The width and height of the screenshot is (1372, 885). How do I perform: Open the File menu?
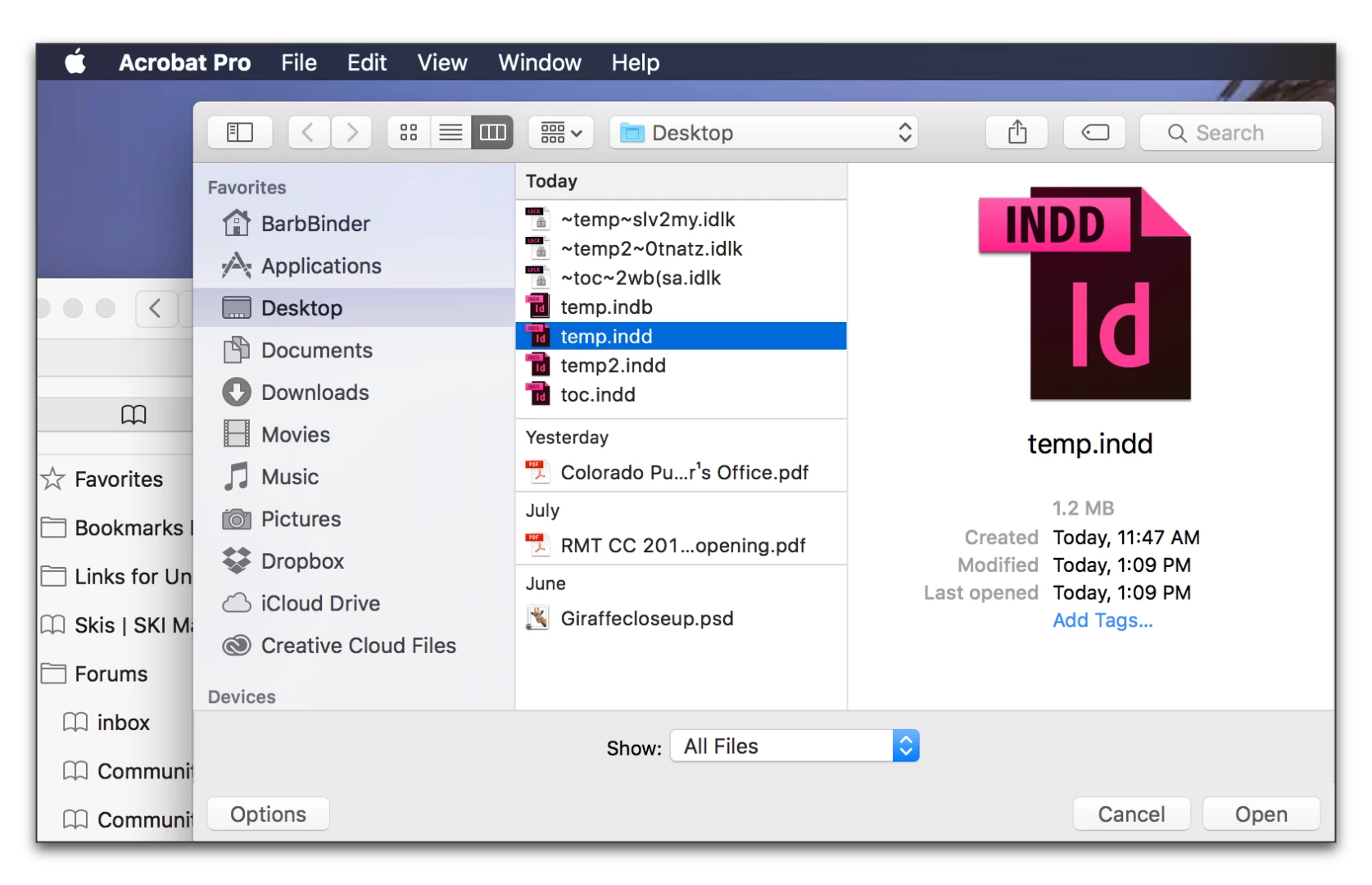coord(299,62)
